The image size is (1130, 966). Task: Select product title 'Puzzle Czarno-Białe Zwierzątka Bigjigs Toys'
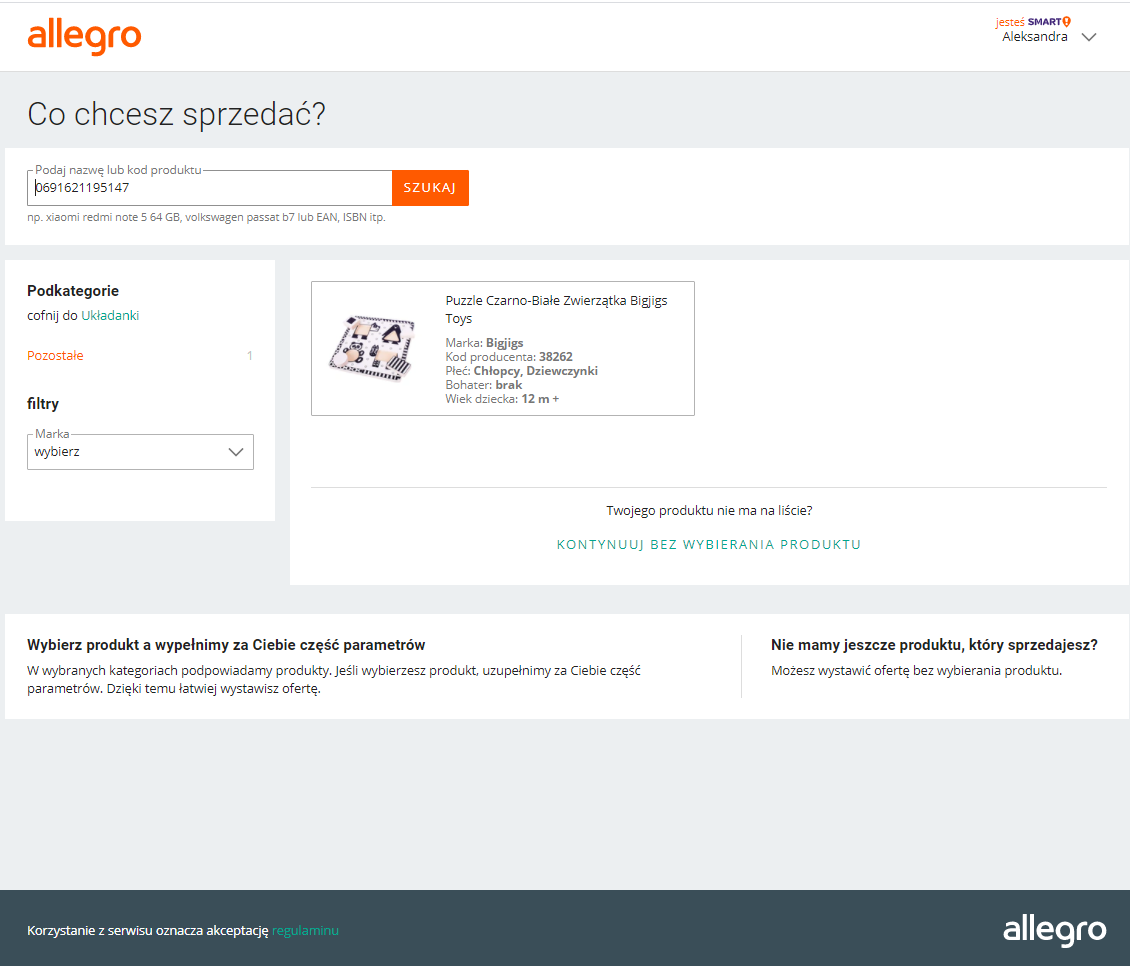tap(556, 309)
